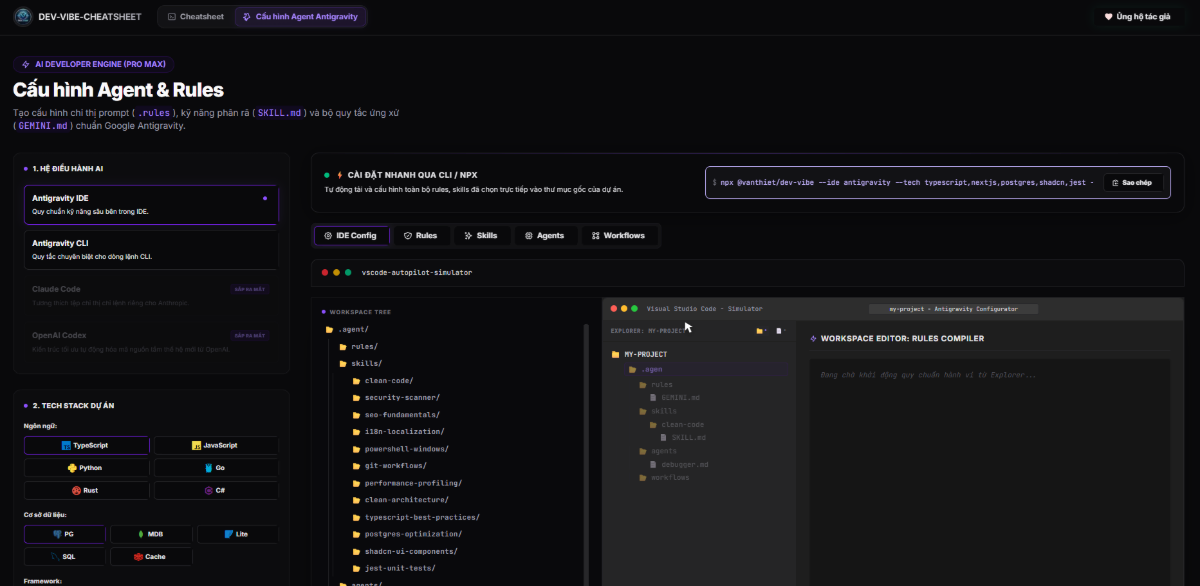This screenshot has height=586, width=1200.
Task: Toggle the Lite database chip
Action: [x=237, y=534]
